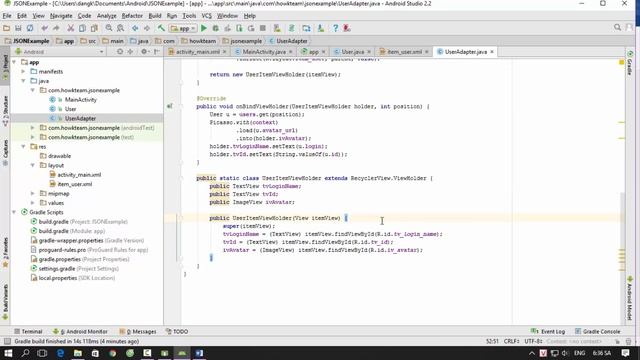
Task: Switch to the item_user.xml editor tab
Action: point(404,52)
